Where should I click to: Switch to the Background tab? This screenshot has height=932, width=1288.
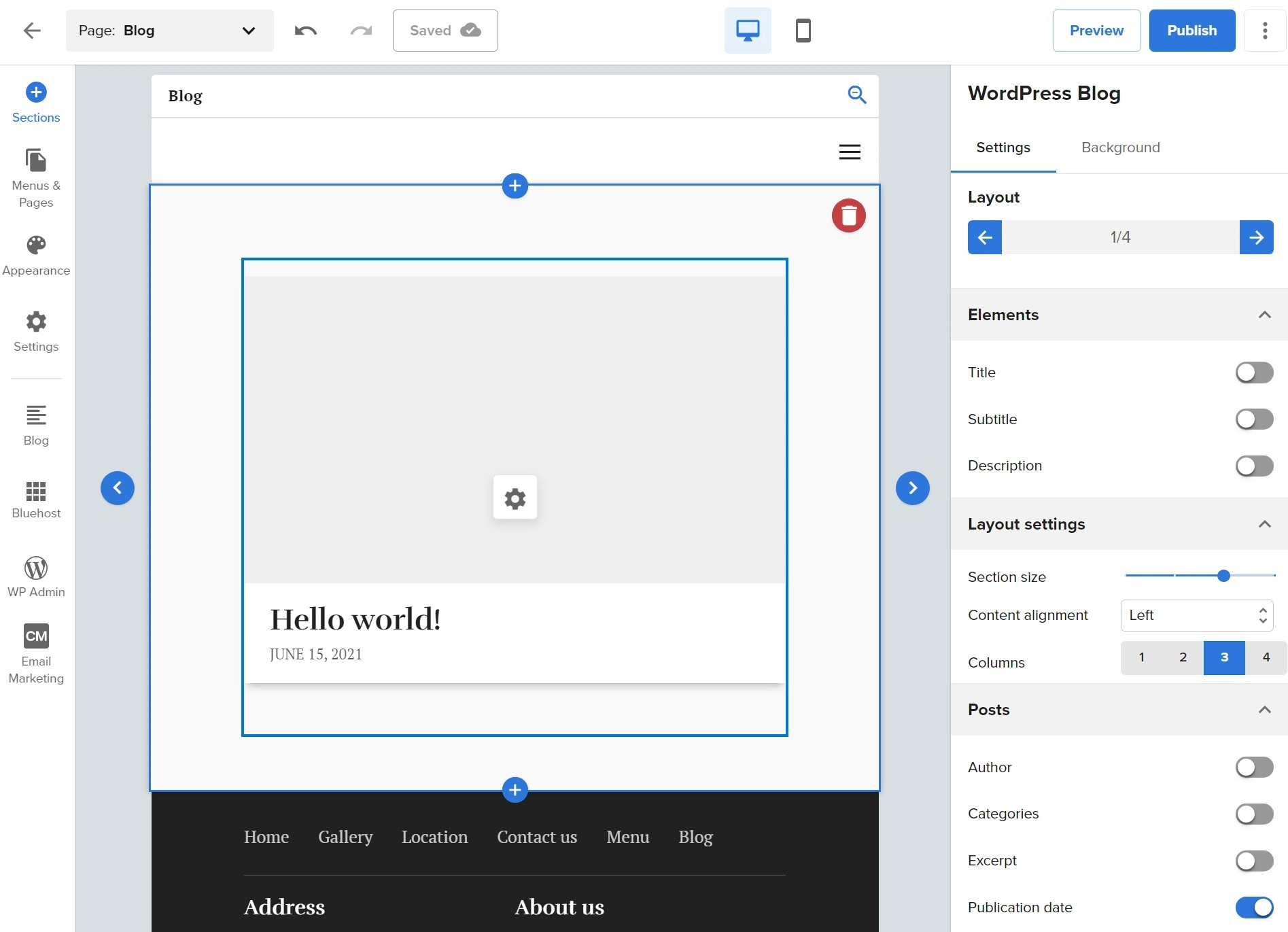click(x=1120, y=148)
